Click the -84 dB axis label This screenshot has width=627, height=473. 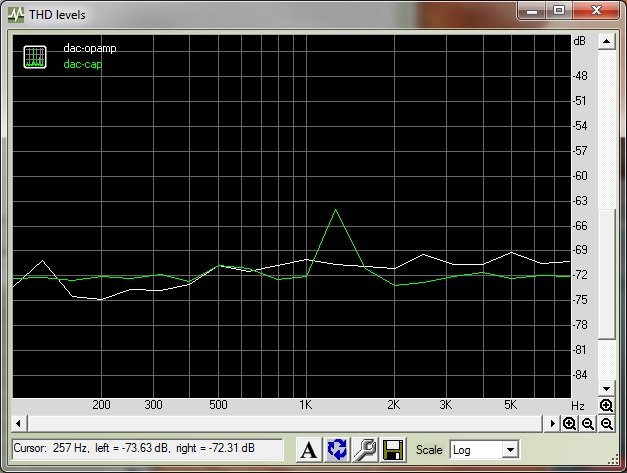[581, 375]
